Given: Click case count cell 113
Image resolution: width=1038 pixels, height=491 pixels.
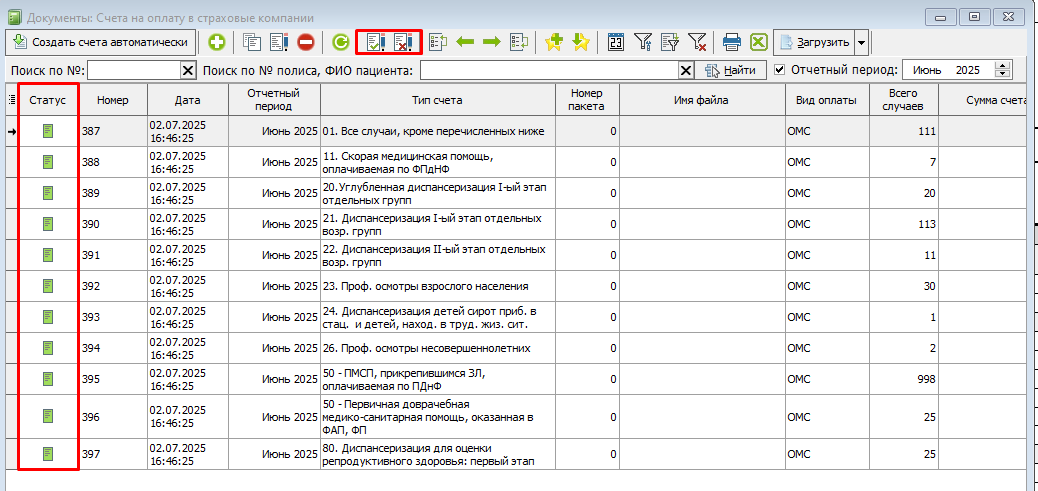Looking at the screenshot, I should pos(906,224).
